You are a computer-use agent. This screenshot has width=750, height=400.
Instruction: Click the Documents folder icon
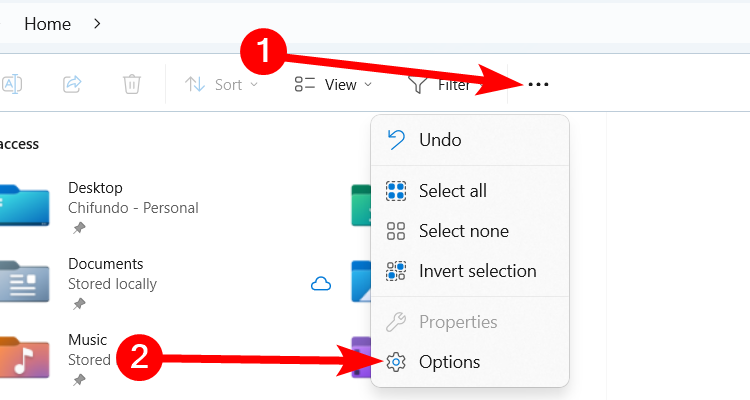24,280
